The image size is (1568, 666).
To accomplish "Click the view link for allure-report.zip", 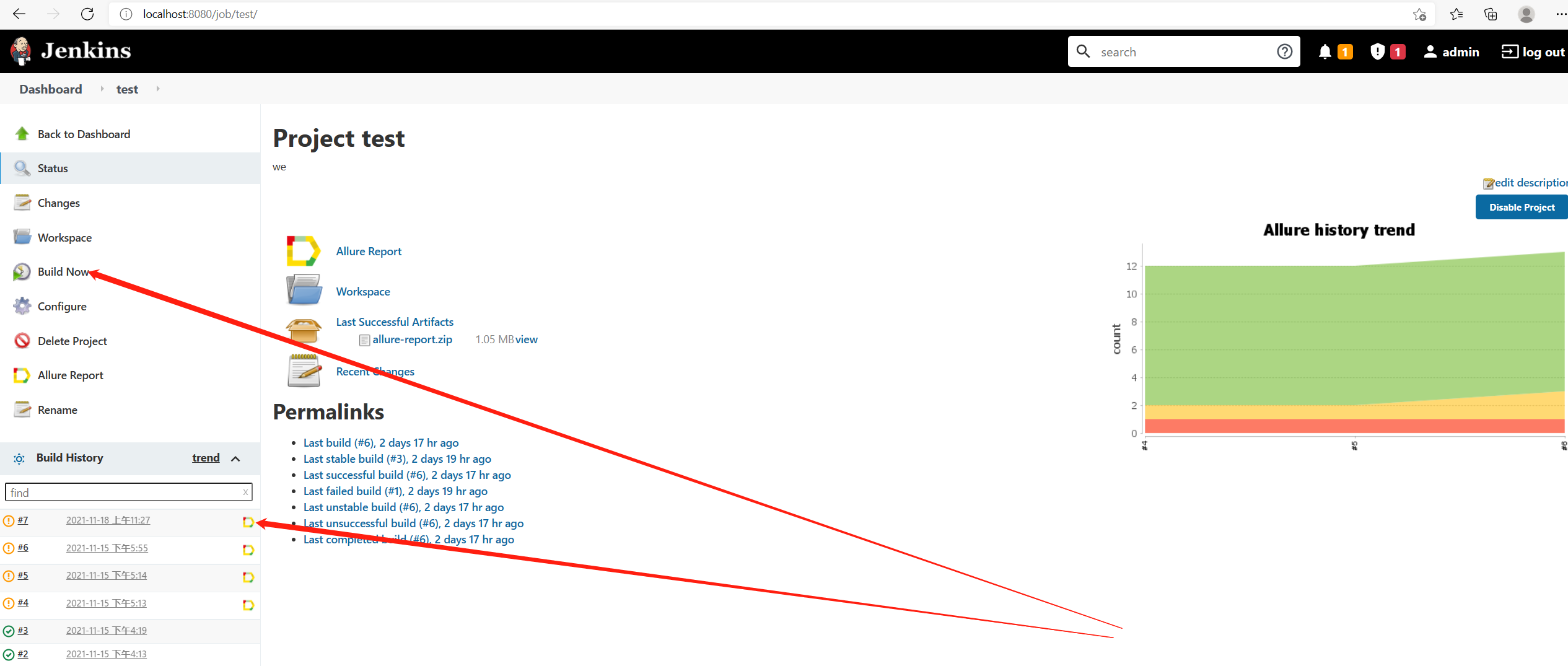I will click(x=527, y=340).
